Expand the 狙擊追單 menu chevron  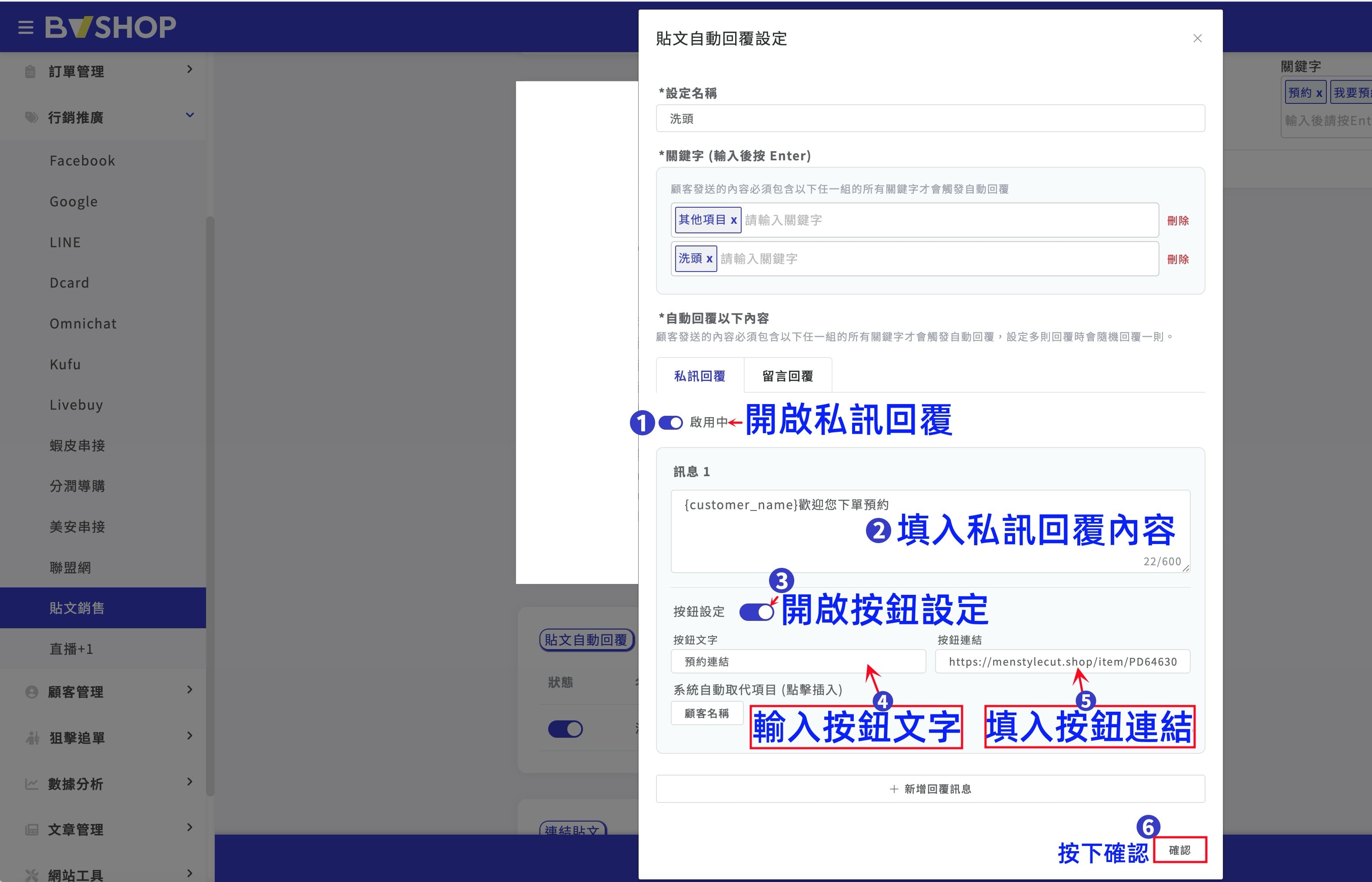(x=190, y=736)
